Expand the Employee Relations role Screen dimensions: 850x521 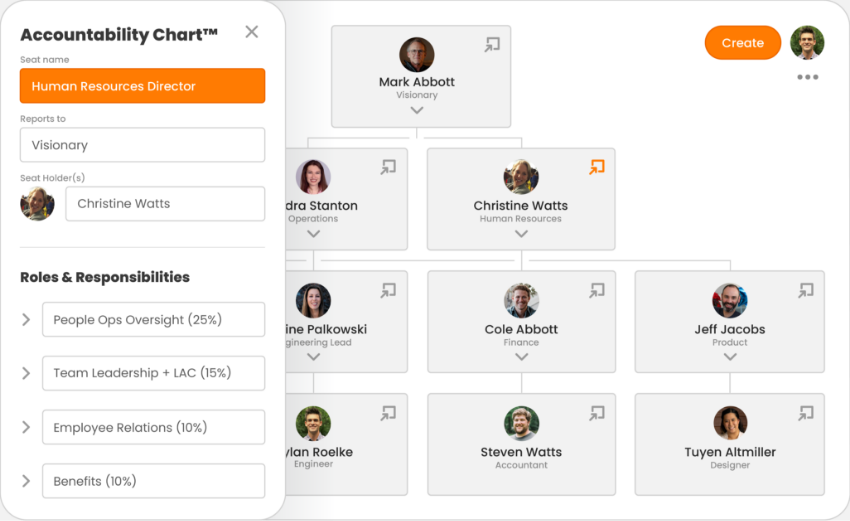[26, 427]
